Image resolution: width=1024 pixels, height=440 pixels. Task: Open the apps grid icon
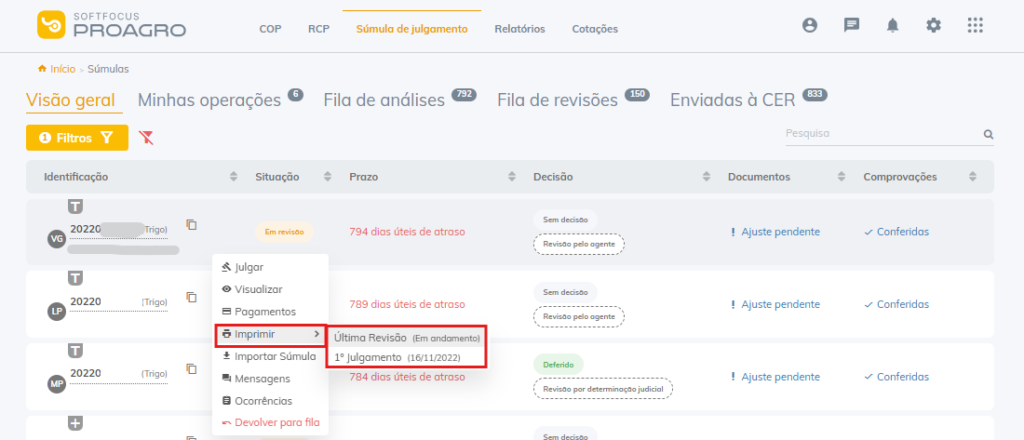pos(975,25)
